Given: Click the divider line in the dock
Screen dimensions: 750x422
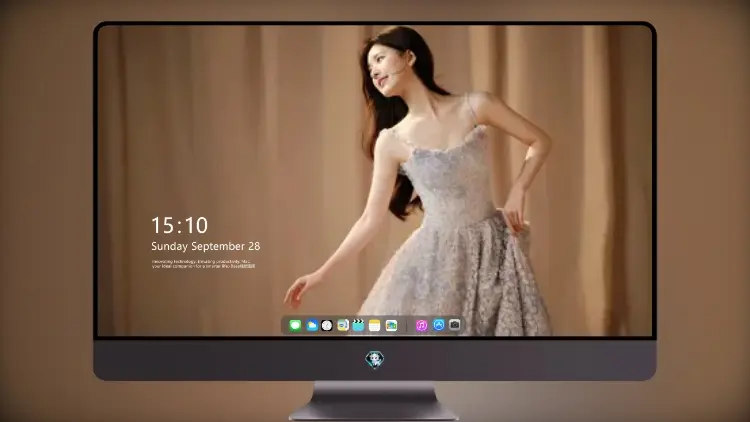Looking at the screenshot, I should [x=407, y=326].
